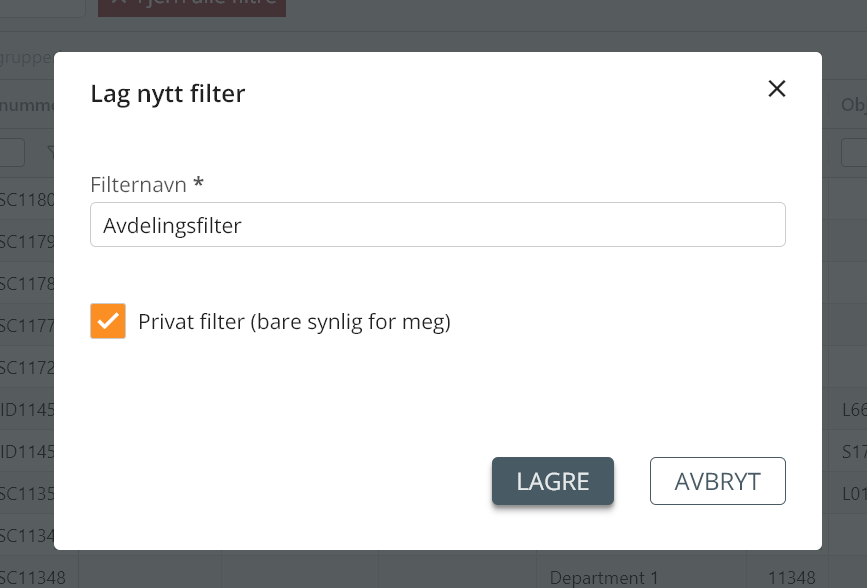867x588 pixels.
Task: Click the Department 1 cell
Action: (597, 577)
